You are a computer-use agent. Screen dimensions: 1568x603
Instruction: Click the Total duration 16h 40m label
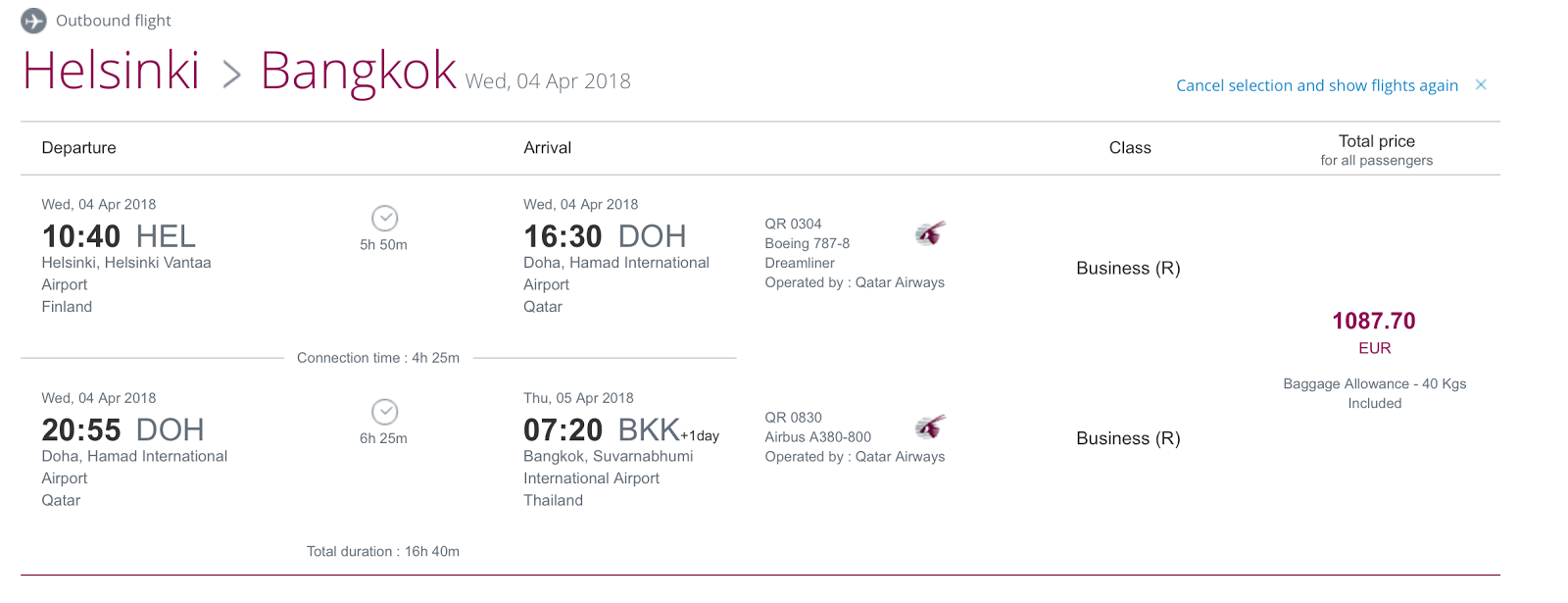coord(383,551)
